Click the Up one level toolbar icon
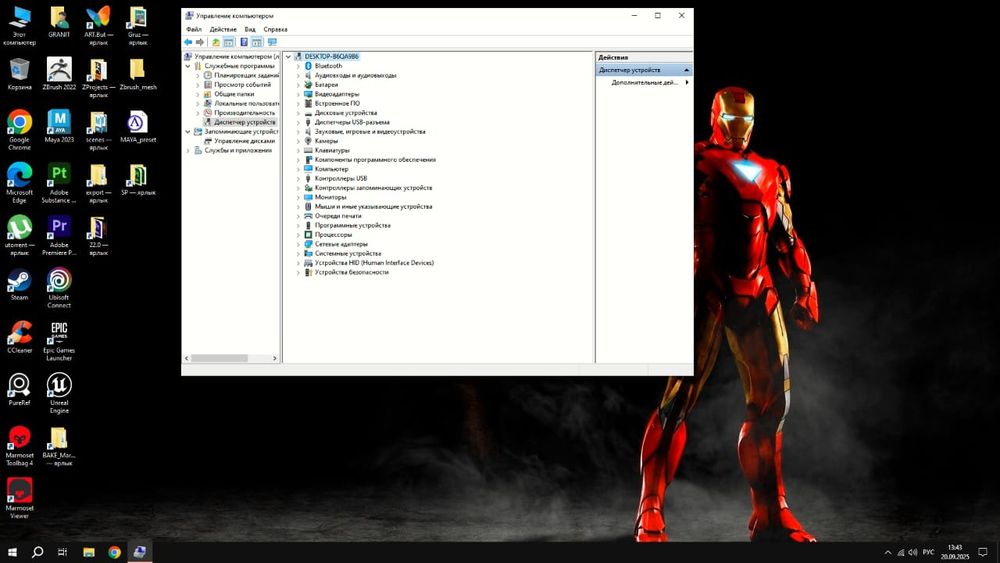 pos(216,42)
